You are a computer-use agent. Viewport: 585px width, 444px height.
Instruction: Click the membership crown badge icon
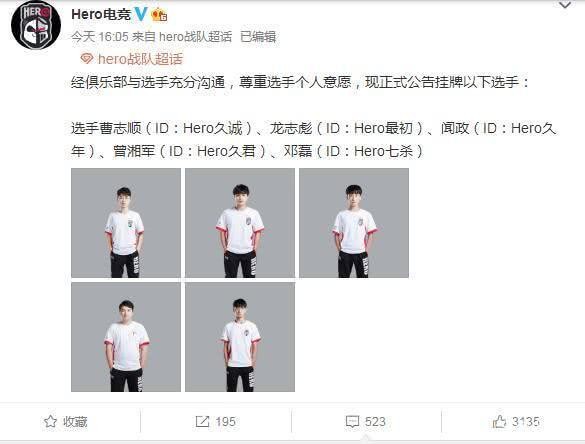[x=159, y=15]
